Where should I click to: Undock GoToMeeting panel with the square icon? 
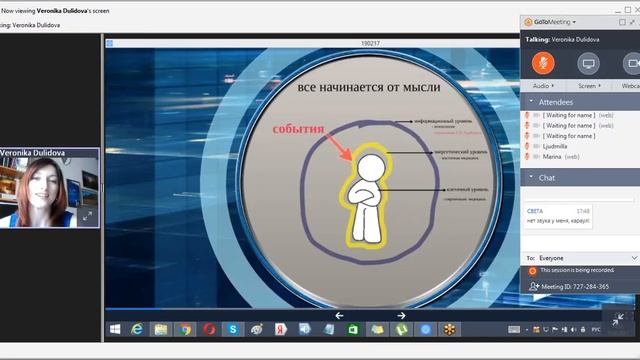pos(622,22)
